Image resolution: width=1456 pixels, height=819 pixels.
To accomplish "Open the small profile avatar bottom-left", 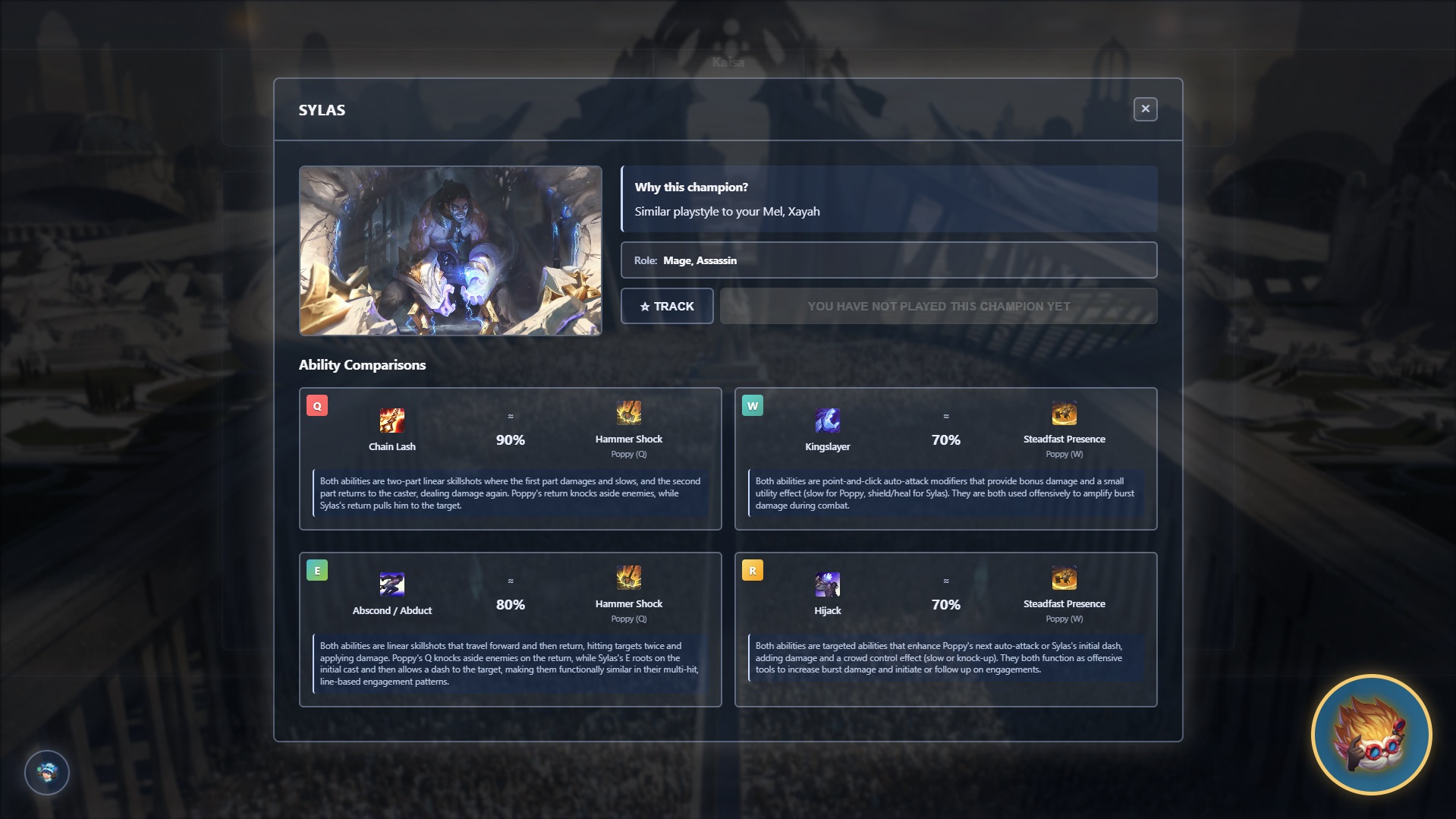I will click(47, 773).
